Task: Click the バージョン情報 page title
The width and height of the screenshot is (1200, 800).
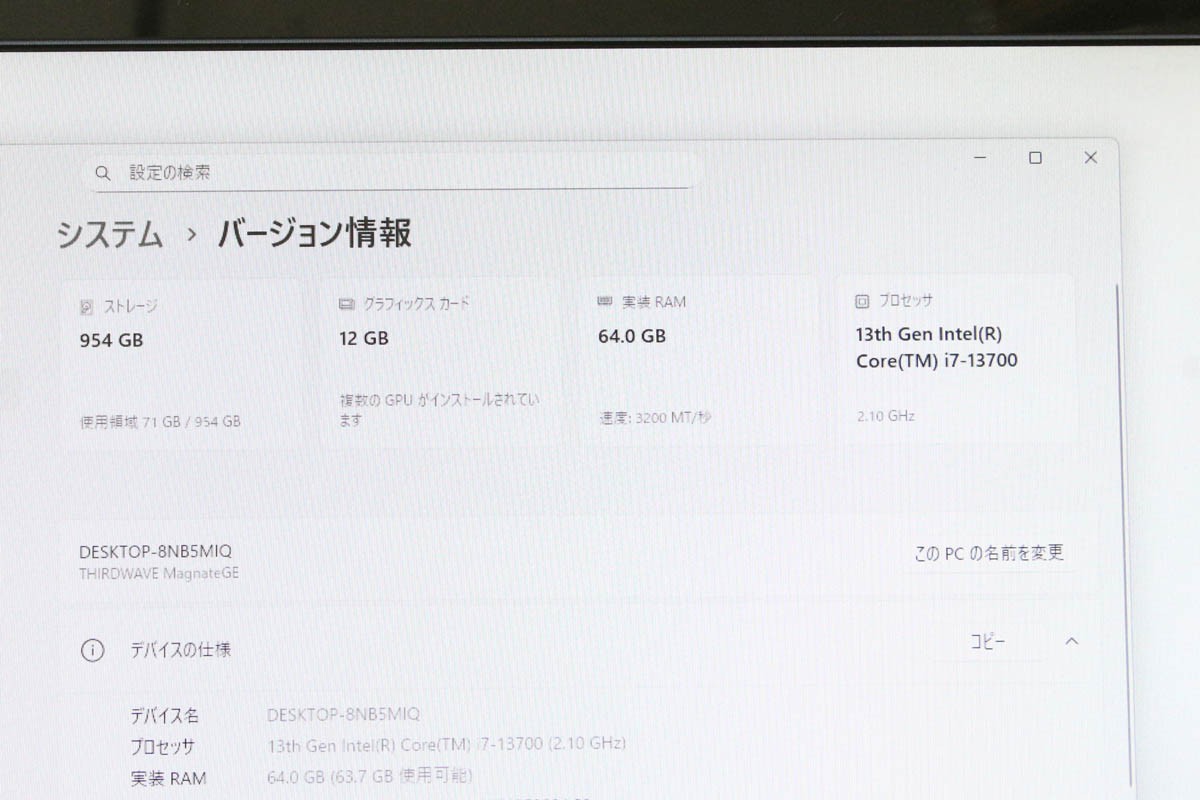Action: (x=315, y=233)
